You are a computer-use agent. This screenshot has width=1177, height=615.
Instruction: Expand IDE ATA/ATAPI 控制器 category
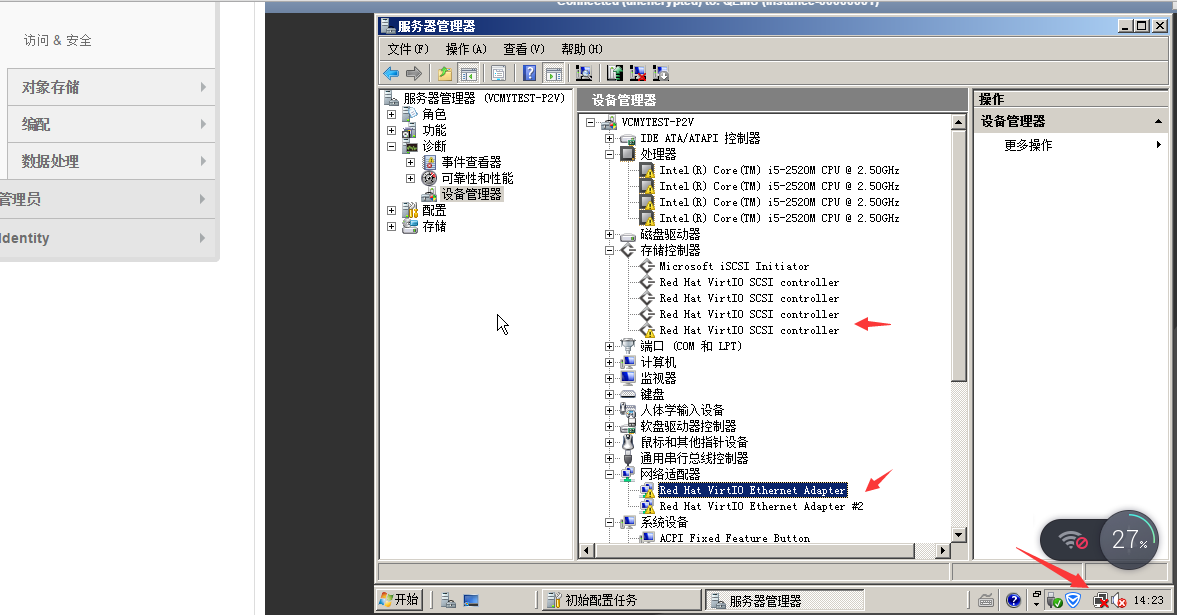[x=610, y=139]
